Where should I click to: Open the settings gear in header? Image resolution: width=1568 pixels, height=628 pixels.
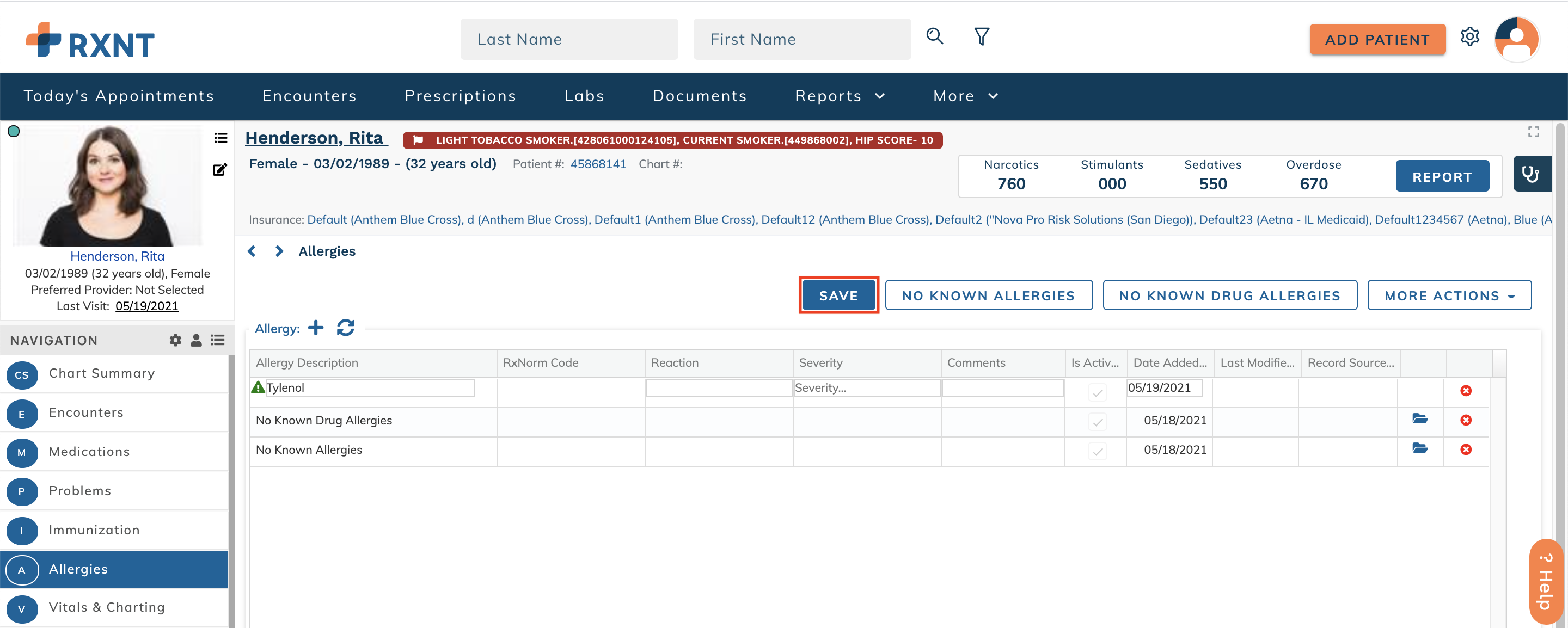pyautogui.click(x=1469, y=36)
